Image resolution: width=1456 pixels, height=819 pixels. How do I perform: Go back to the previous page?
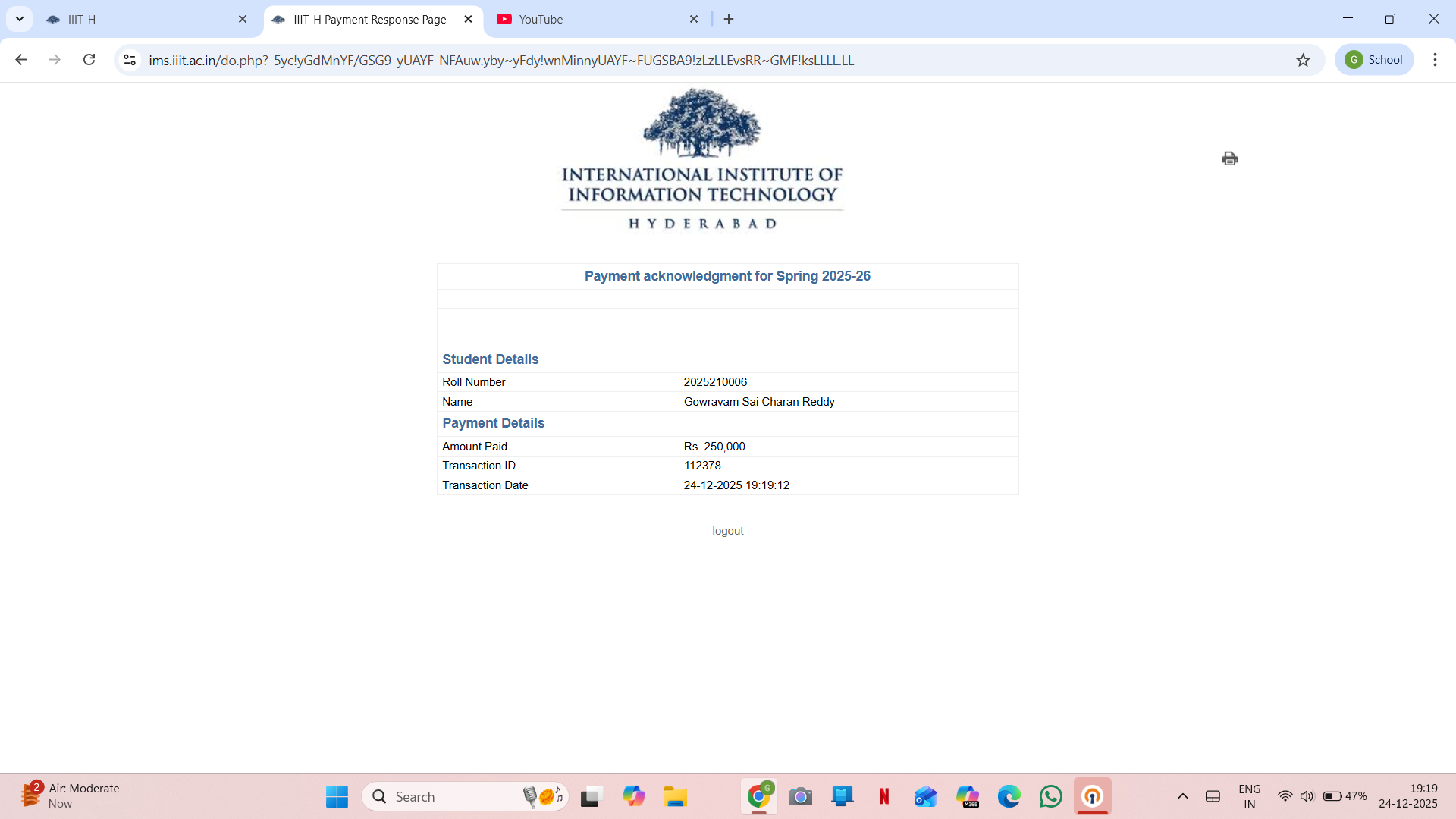click(21, 60)
